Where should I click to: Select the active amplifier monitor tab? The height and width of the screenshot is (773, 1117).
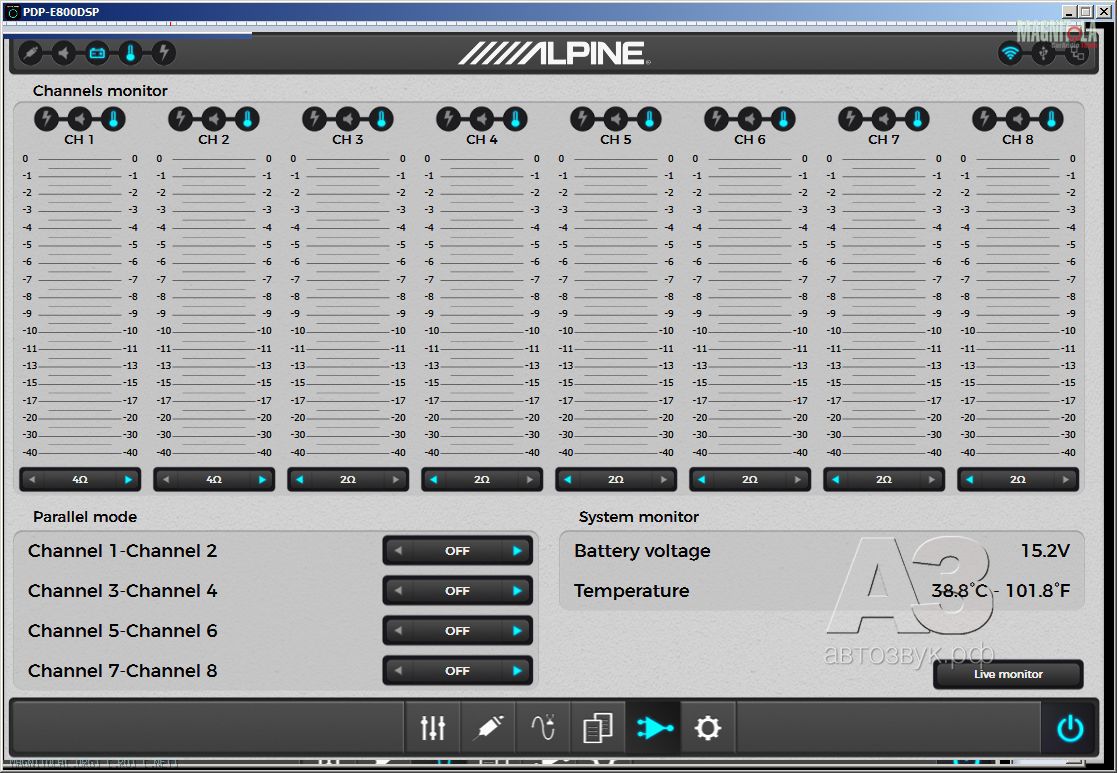pos(653,727)
